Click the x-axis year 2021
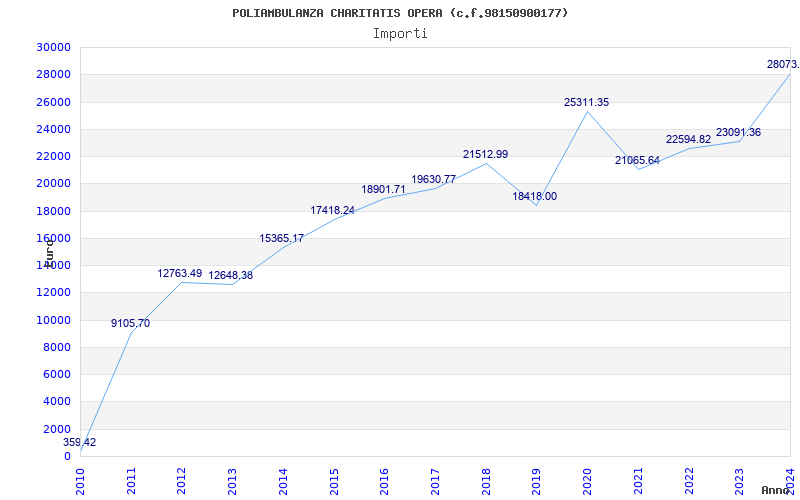800x500 pixels. pos(638,481)
